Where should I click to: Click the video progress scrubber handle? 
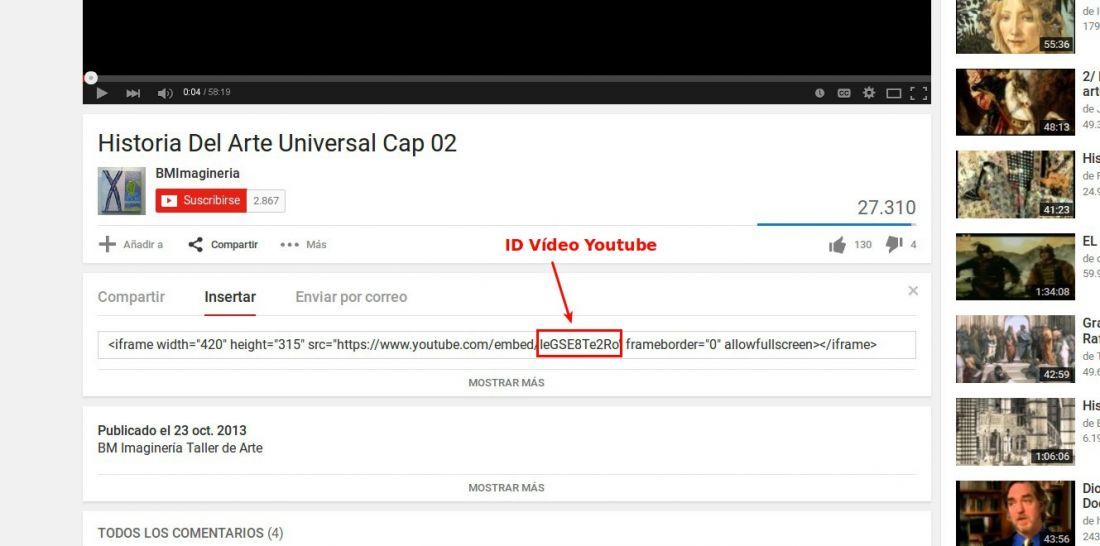coord(90,78)
